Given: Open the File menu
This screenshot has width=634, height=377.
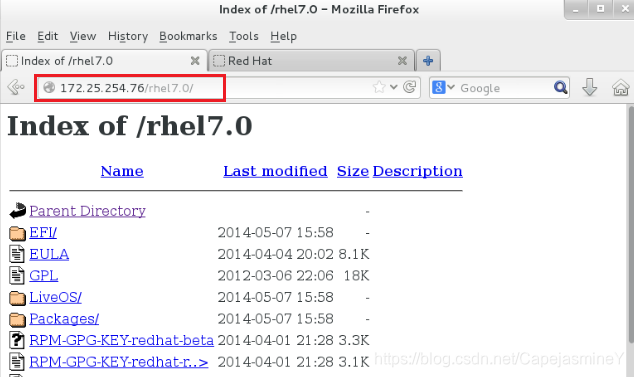Looking at the screenshot, I should pyautogui.click(x=16, y=36).
